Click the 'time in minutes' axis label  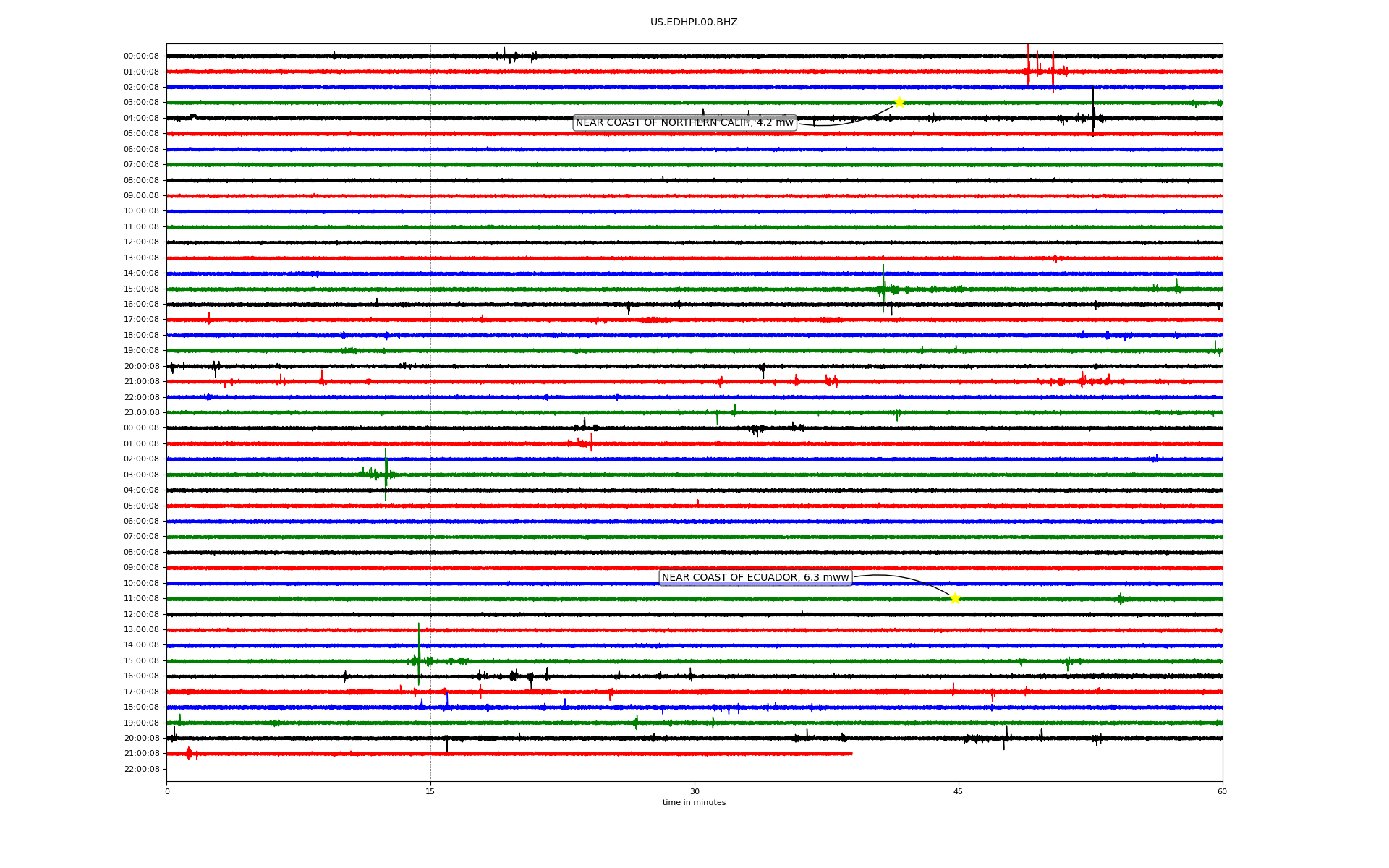coord(694,802)
